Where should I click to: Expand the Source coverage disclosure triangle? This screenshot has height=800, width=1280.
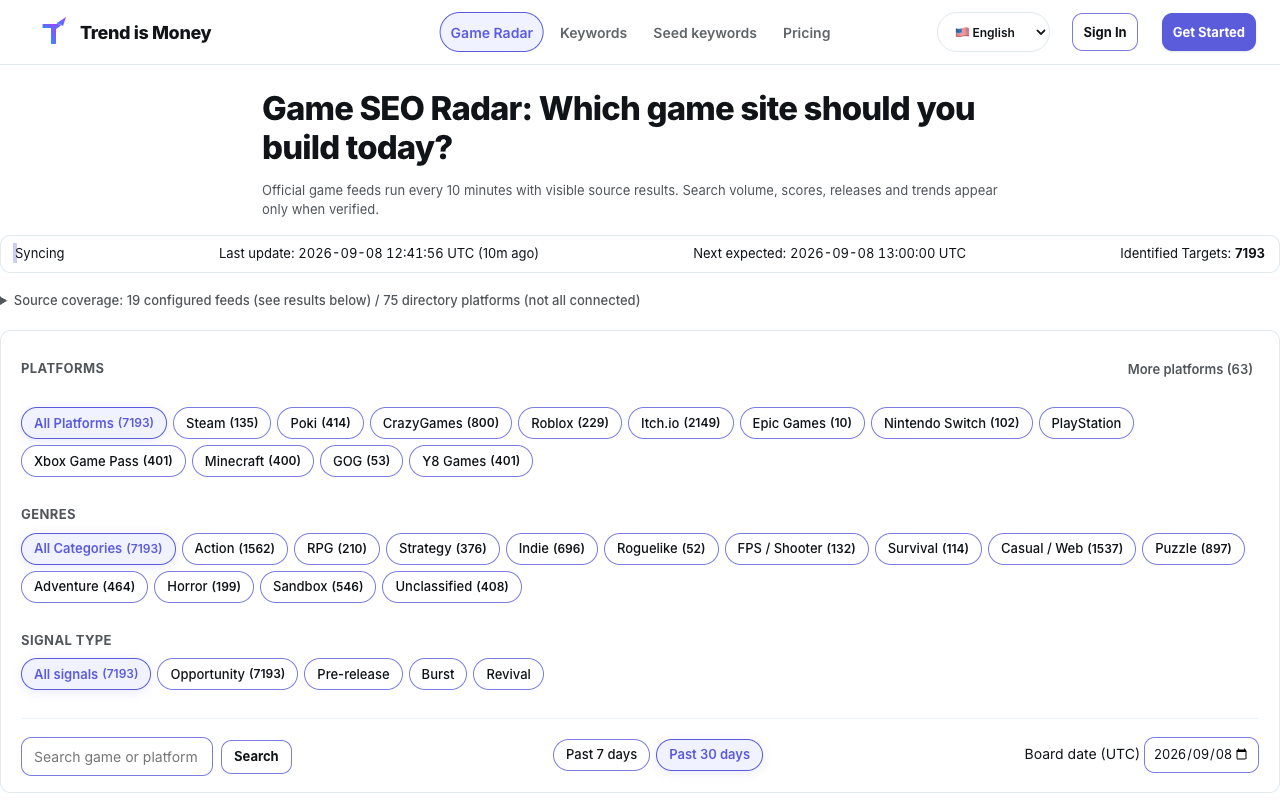pos(4,300)
